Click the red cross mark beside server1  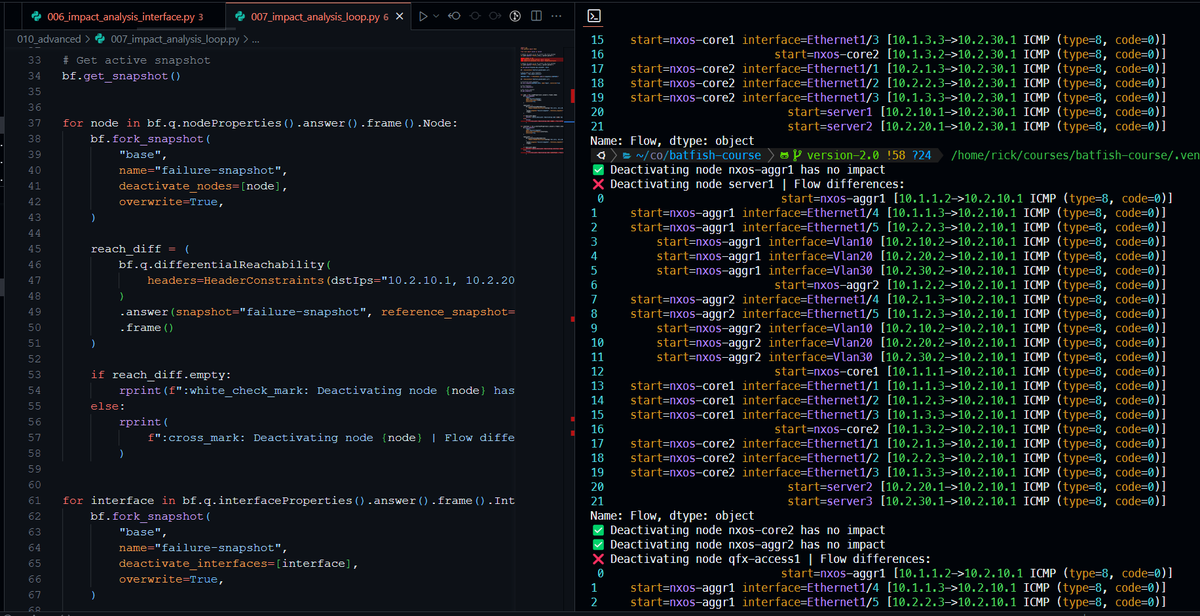[597, 184]
